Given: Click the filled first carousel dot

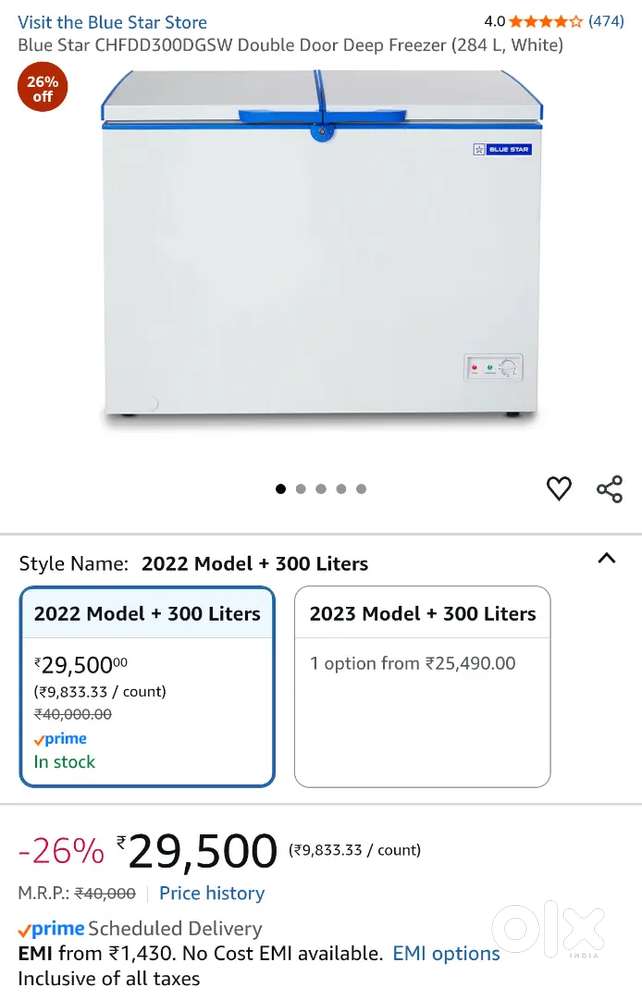Looking at the screenshot, I should click(x=281, y=489).
